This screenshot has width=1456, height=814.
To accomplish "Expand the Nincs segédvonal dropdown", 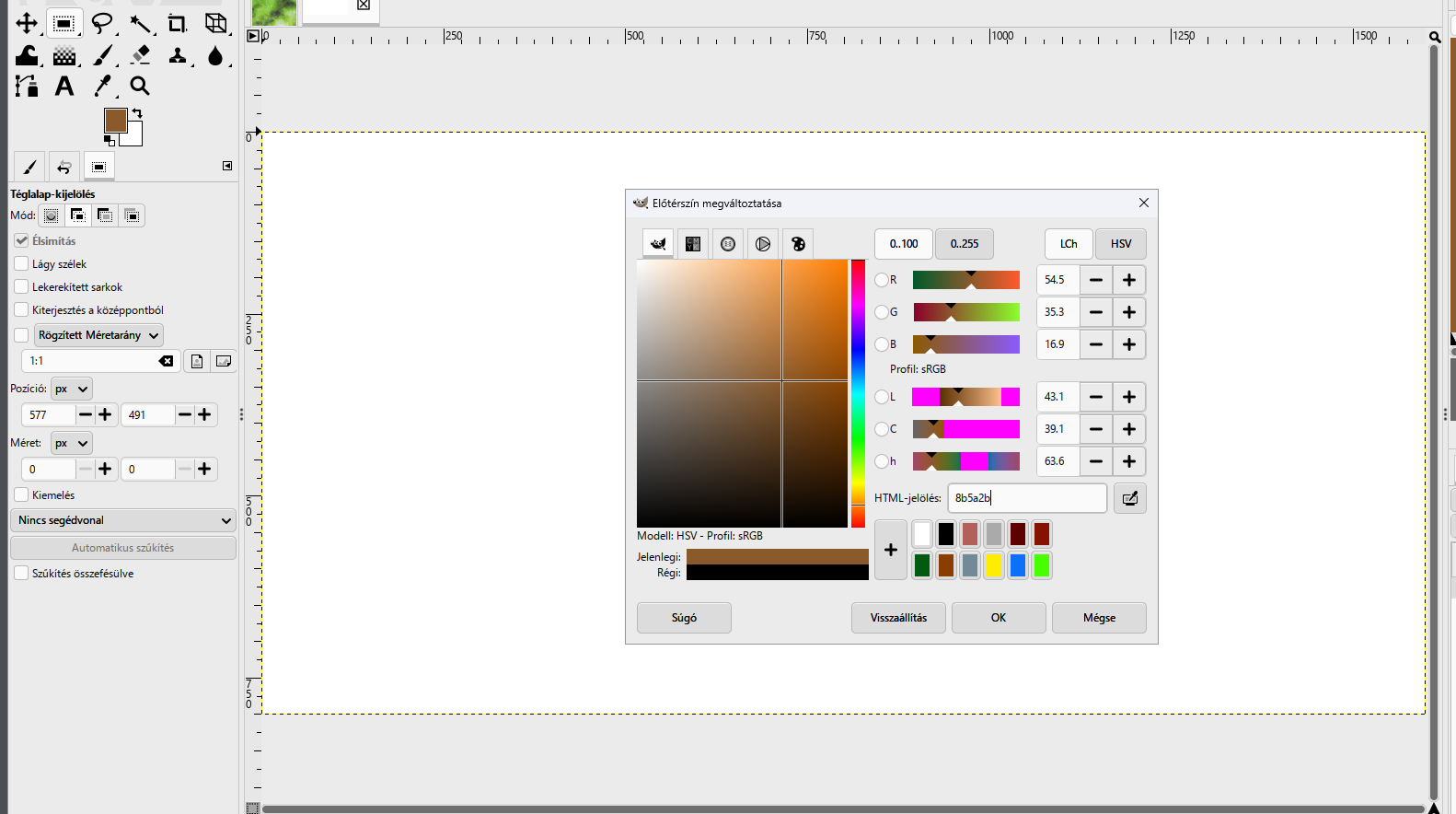I will (123, 520).
